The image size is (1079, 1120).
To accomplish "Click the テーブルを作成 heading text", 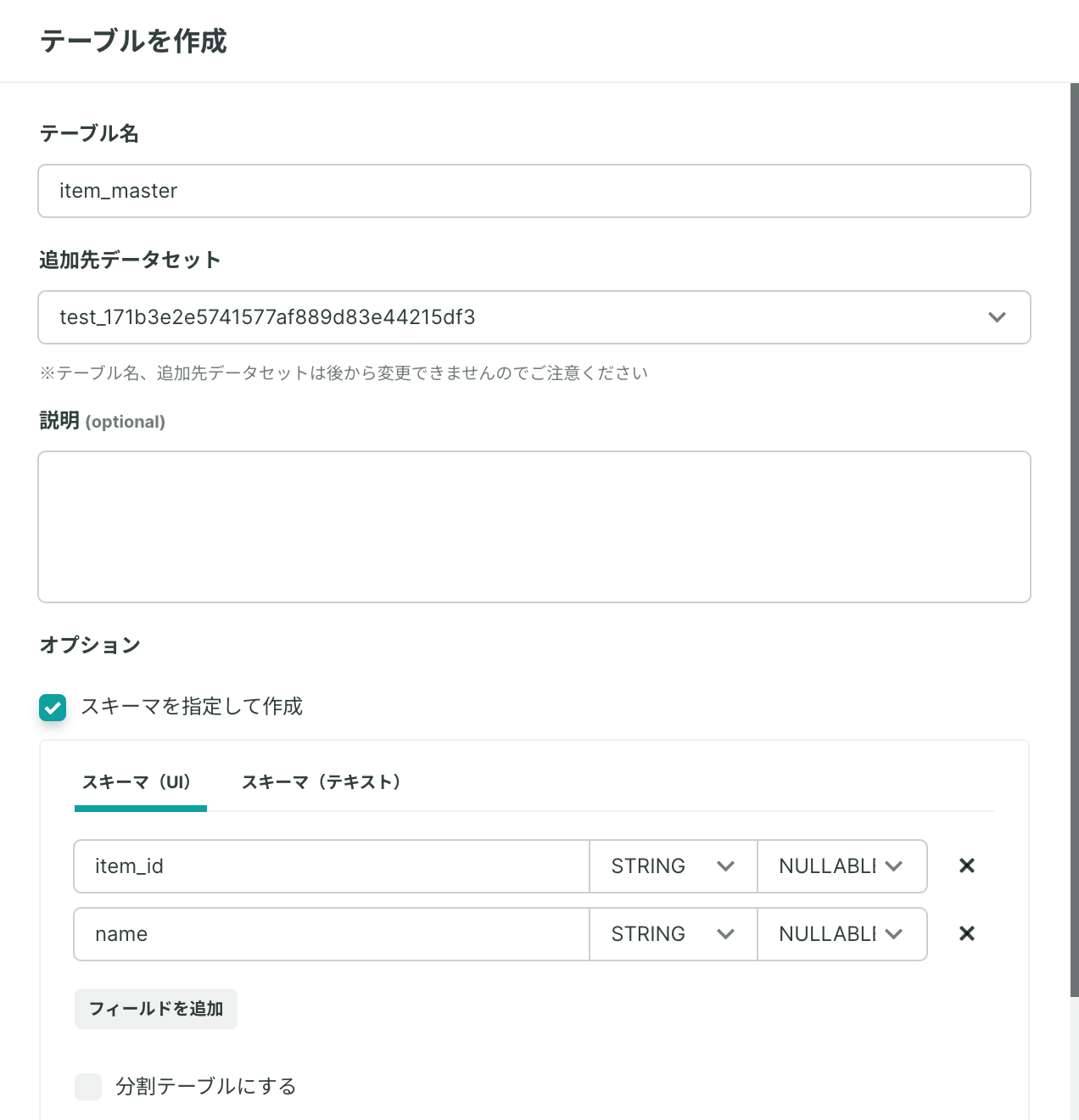I will tap(134, 41).
